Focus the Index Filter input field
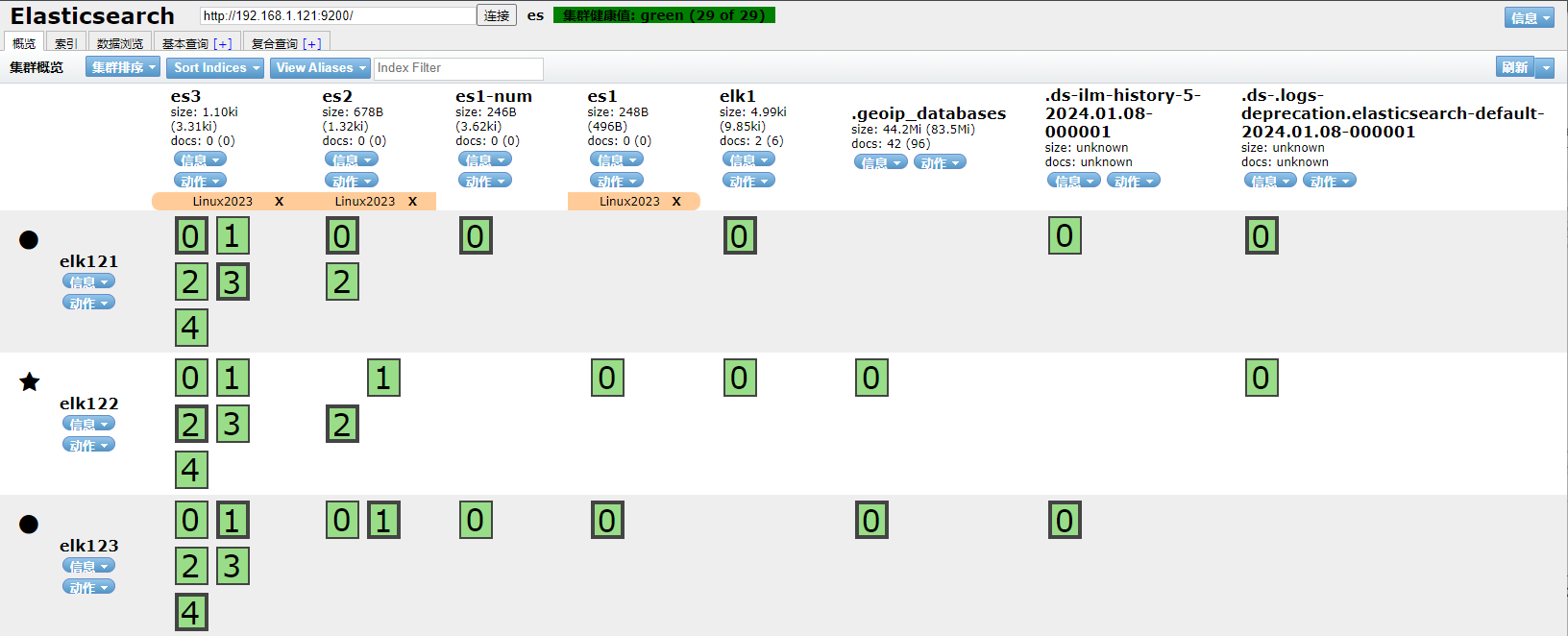 click(458, 68)
